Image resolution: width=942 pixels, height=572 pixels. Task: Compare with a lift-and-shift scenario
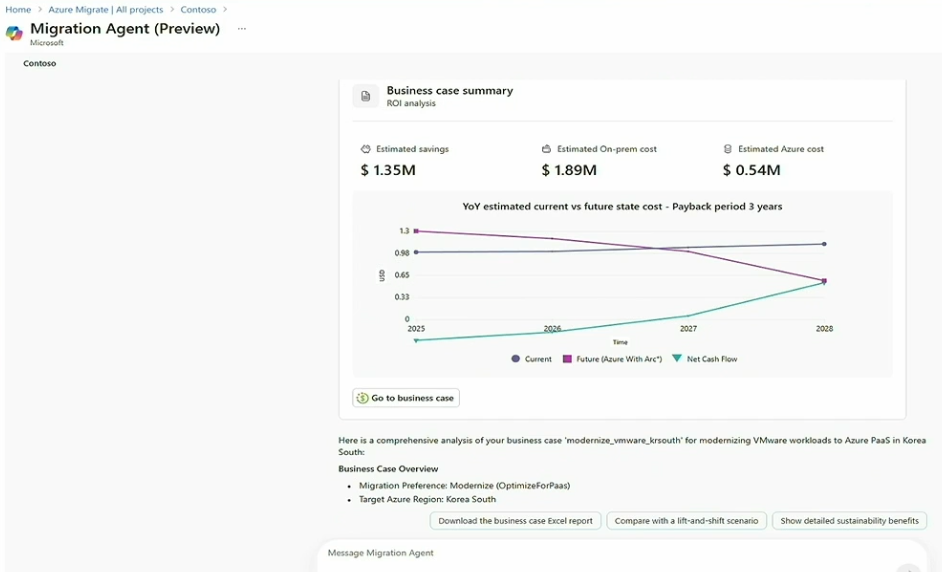pyautogui.click(x=686, y=521)
